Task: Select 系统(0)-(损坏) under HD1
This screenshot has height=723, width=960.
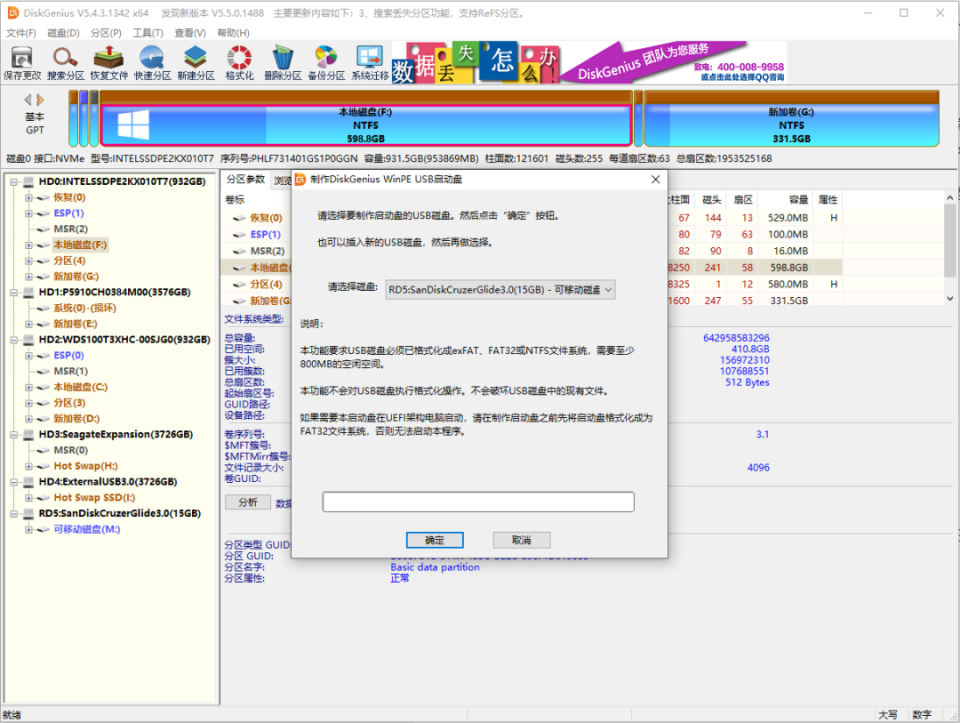Action: click(x=84, y=308)
